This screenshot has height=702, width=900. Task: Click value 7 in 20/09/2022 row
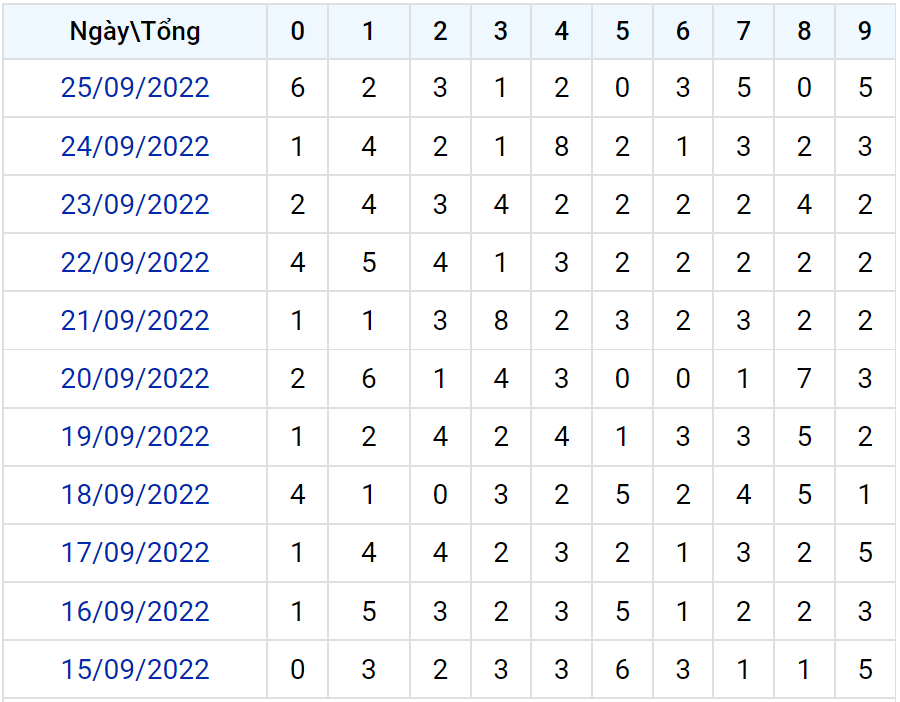tap(804, 378)
